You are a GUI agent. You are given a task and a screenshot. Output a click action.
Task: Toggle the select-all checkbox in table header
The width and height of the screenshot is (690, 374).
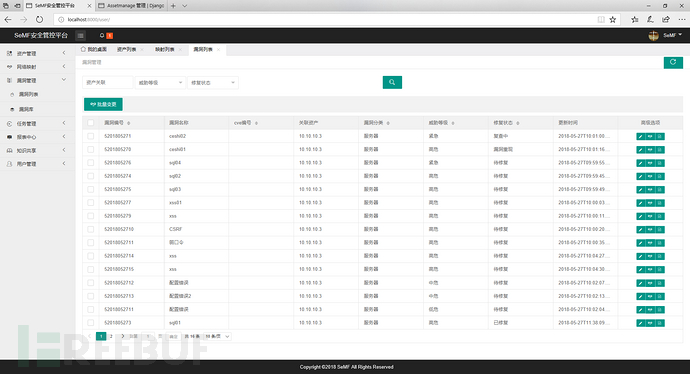tap(91, 123)
